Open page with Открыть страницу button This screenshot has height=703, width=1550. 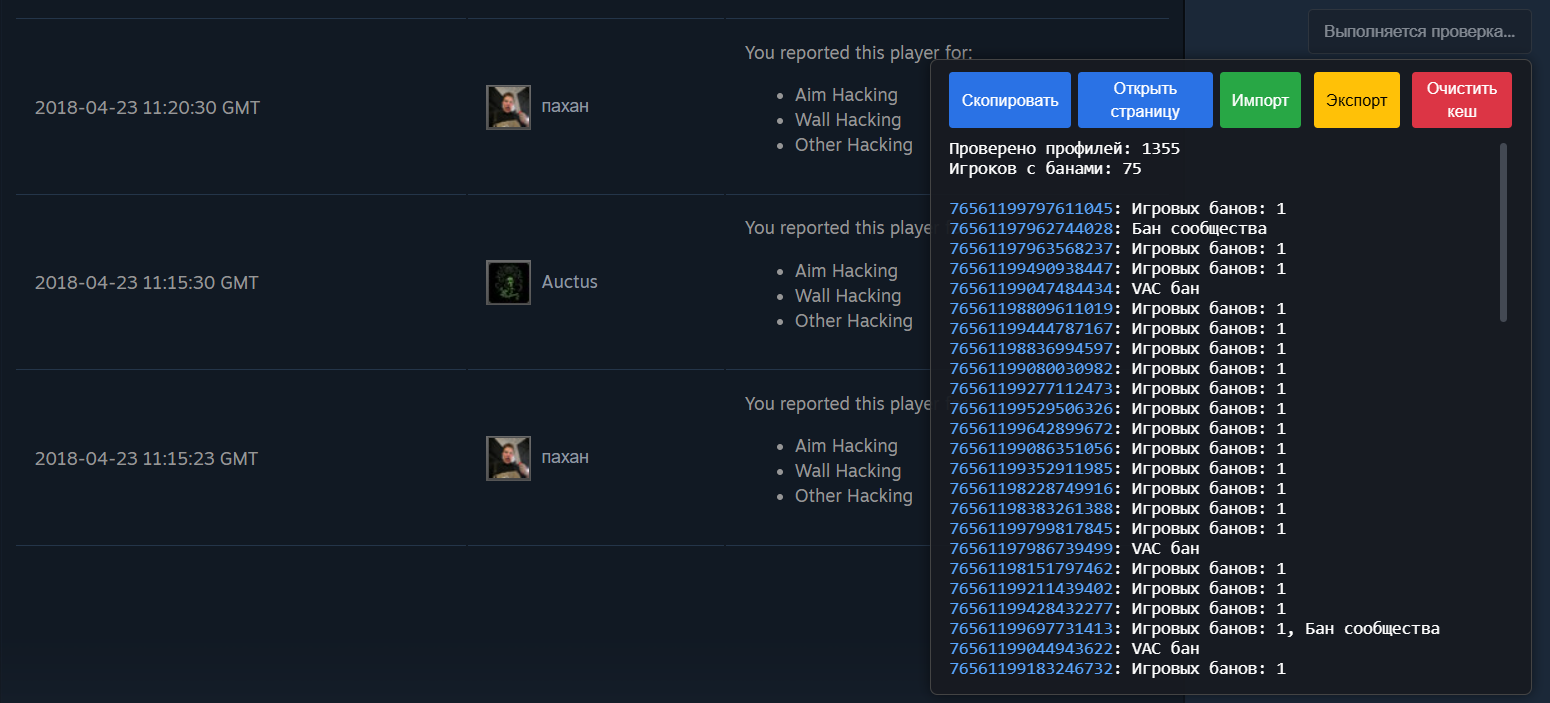click(1145, 100)
